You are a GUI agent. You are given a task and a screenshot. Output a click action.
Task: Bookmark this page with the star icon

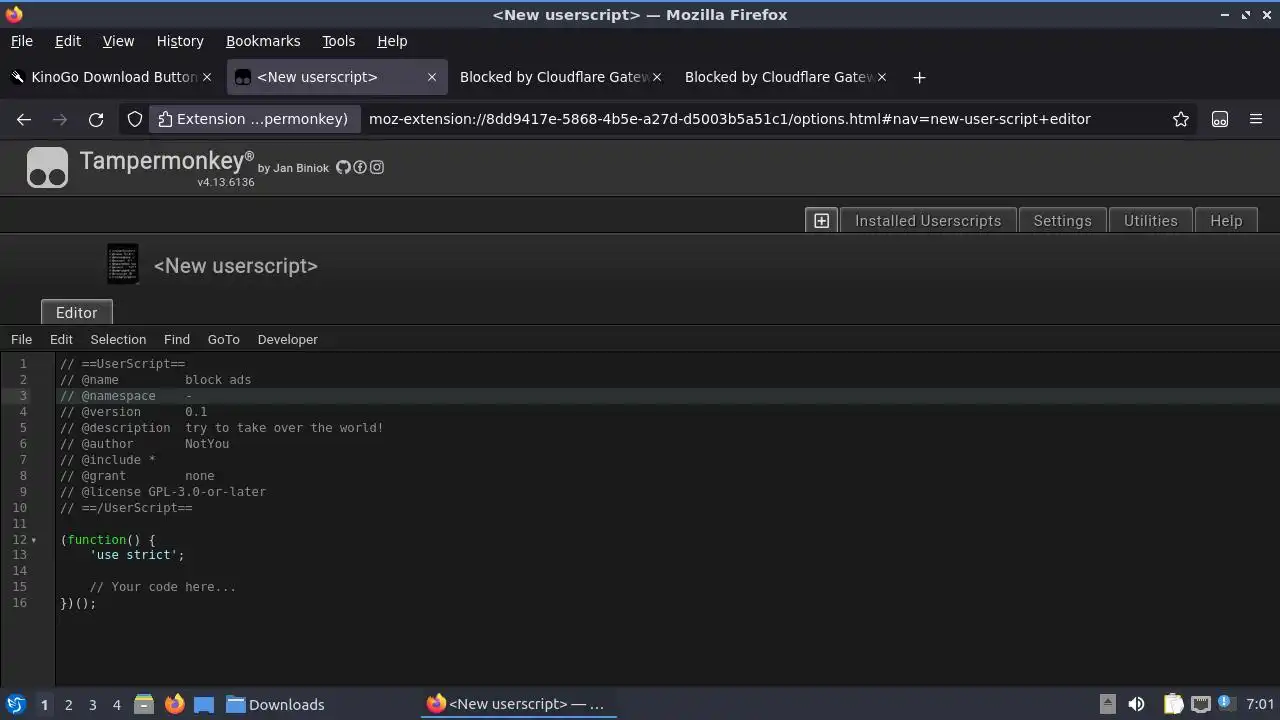(x=1181, y=119)
